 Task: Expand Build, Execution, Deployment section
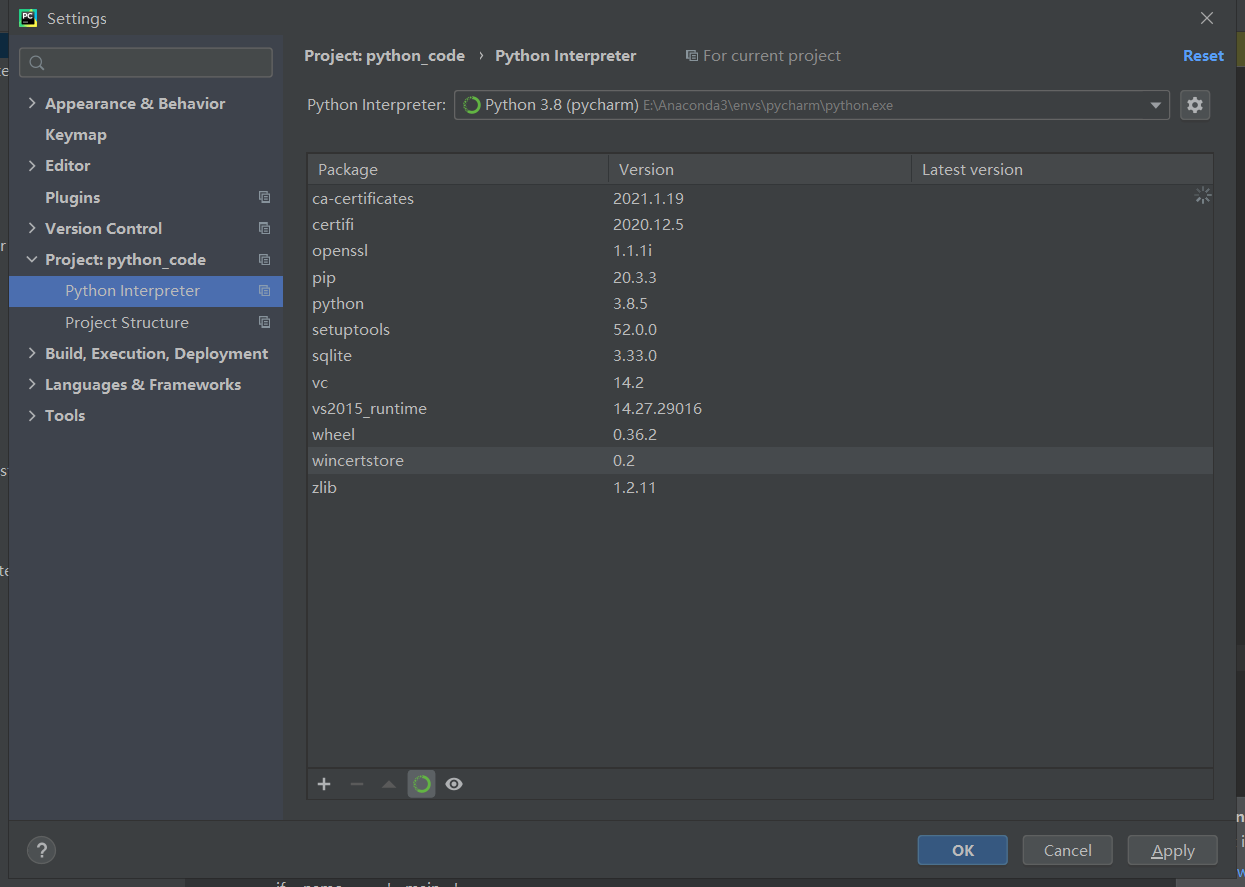point(32,353)
